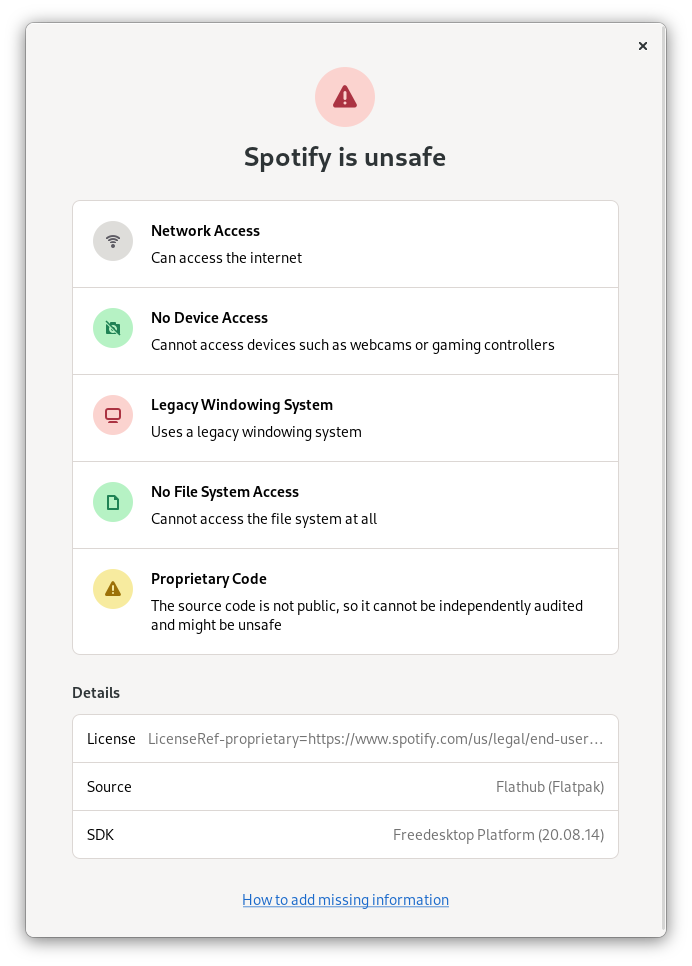Viewport: 692px width, 966px height.
Task: Click the Network Access wifi icon
Action: point(113,241)
